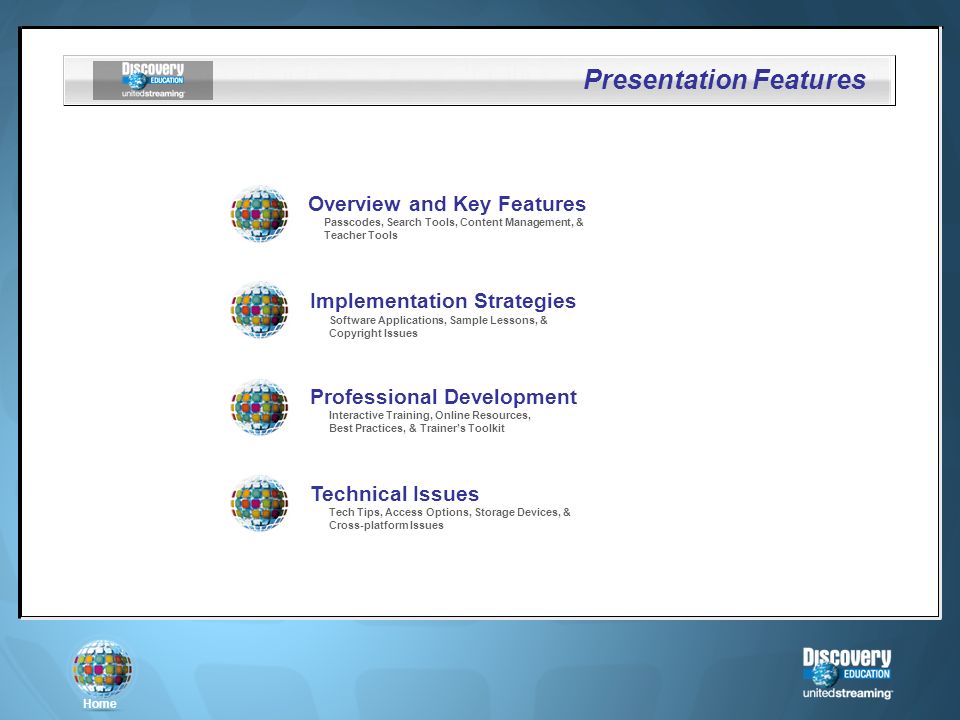Click the Presentation Features title text
The image size is (960, 720).
pos(724,80)
